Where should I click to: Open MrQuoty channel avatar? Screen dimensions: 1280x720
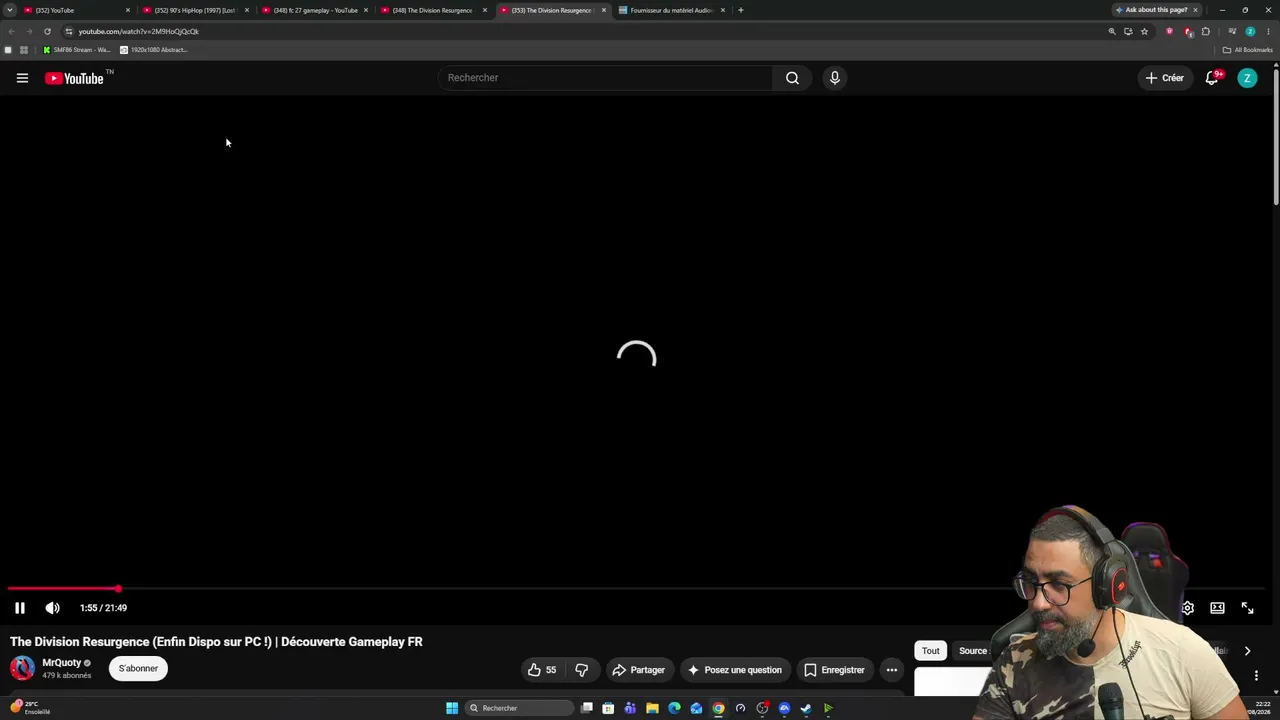[22, 668]
